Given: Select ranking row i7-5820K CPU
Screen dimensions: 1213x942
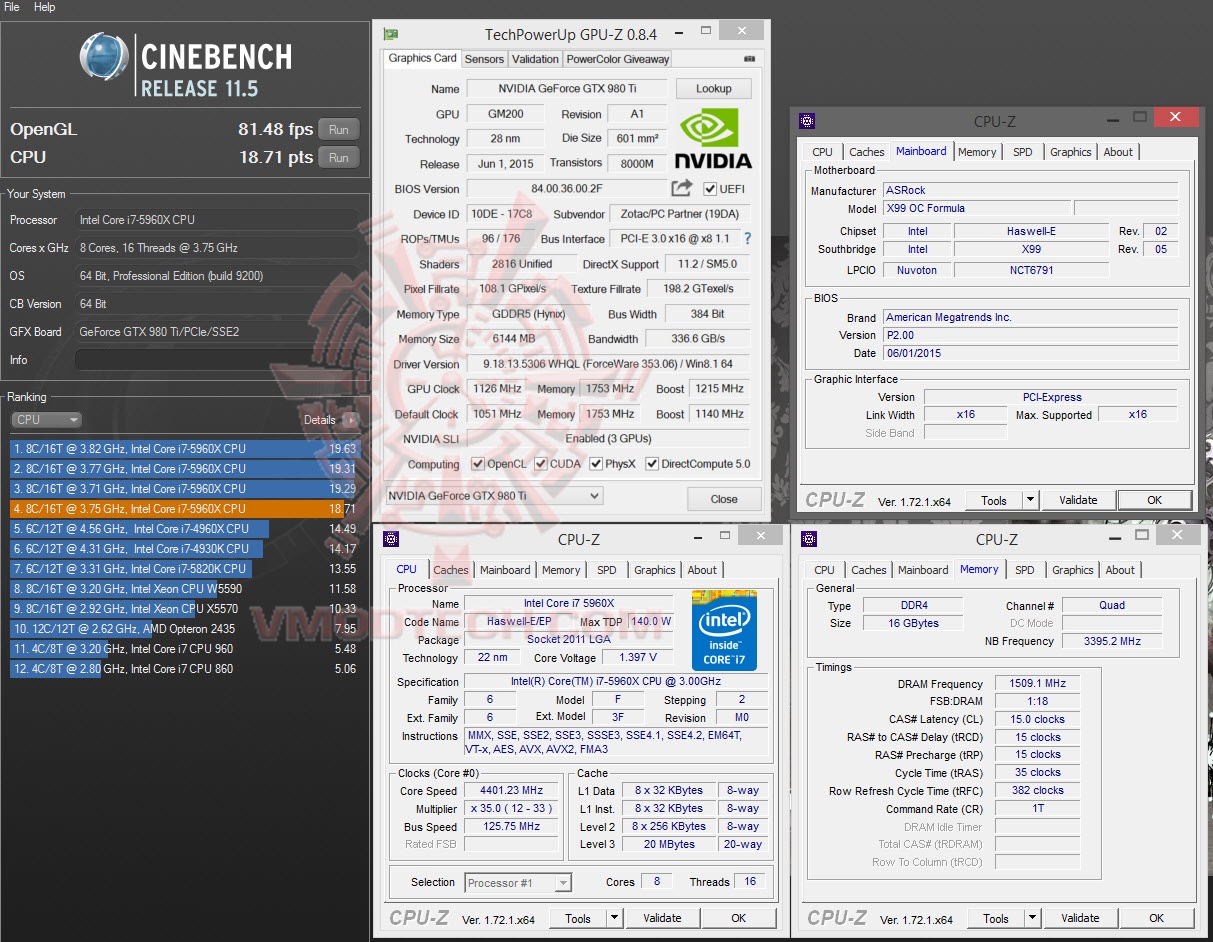Looking at the screenshot, I should pos(185,569).
